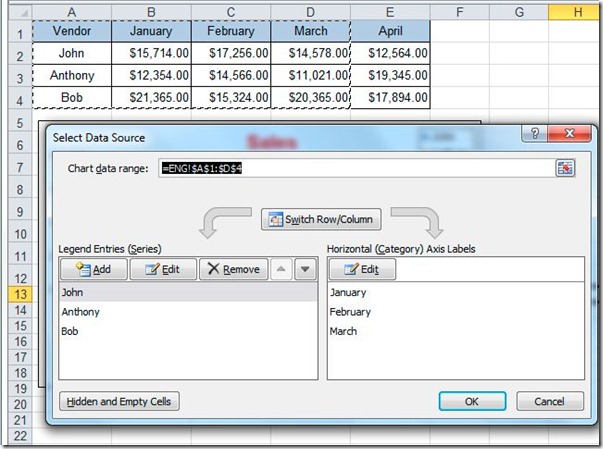The width and height of the screenshot is (603, 449).
Task: Click the cell with $14,566.00
Action: tap(231, 76)
